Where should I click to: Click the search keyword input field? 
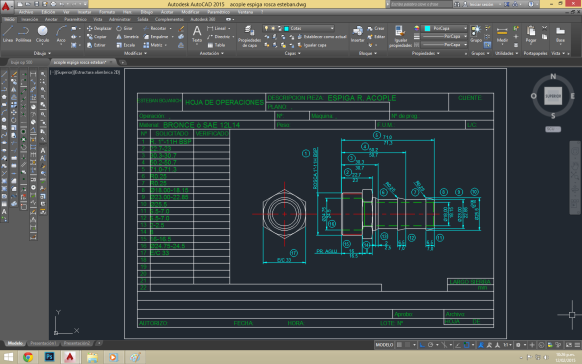(x=421, y=4)
